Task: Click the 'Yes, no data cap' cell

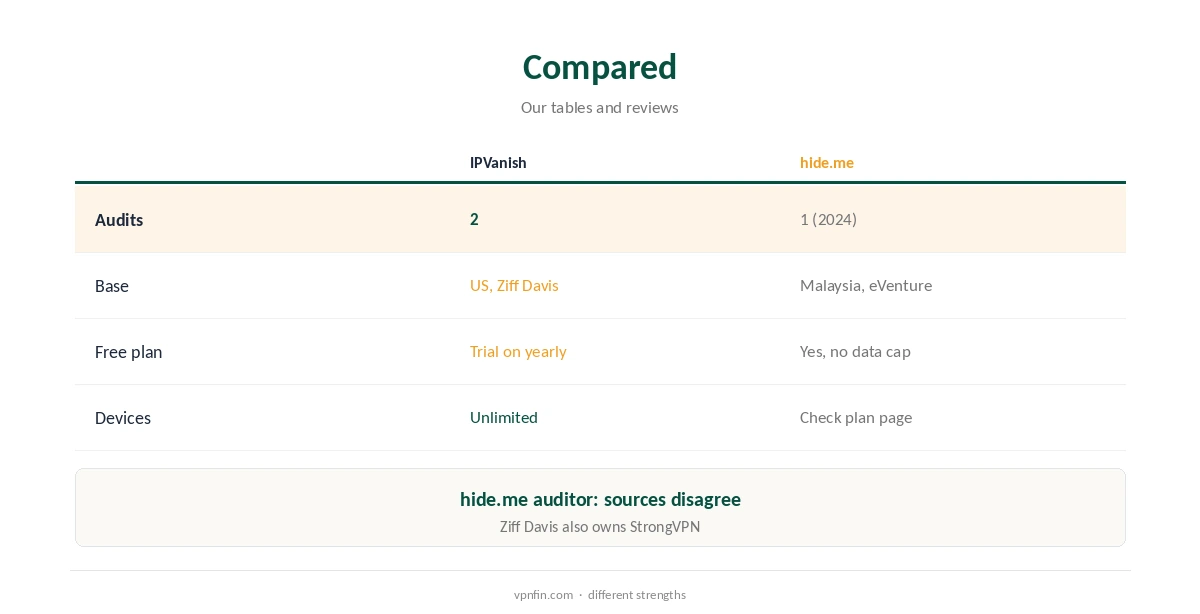Action: (x=855, y=351)
